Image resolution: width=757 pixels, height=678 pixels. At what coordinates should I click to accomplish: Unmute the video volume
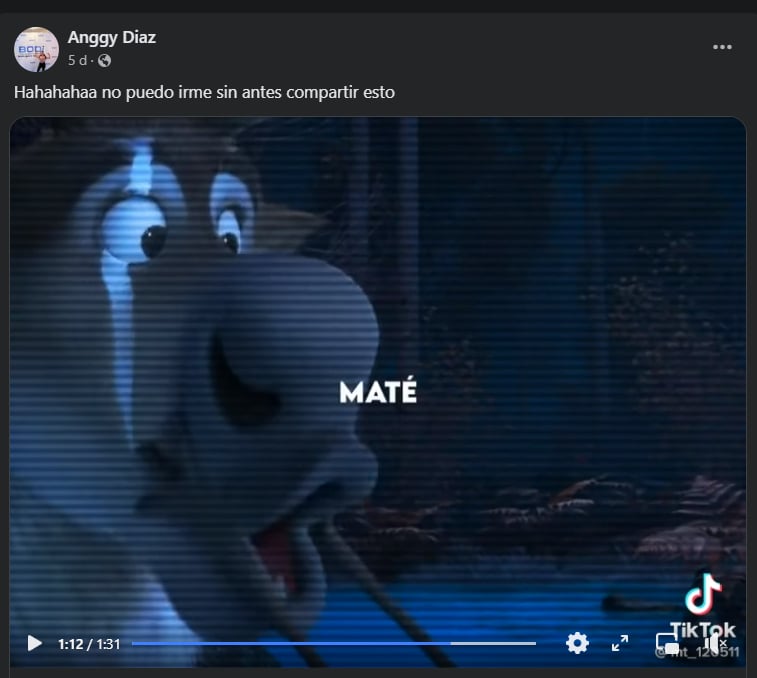click(714, 643)
